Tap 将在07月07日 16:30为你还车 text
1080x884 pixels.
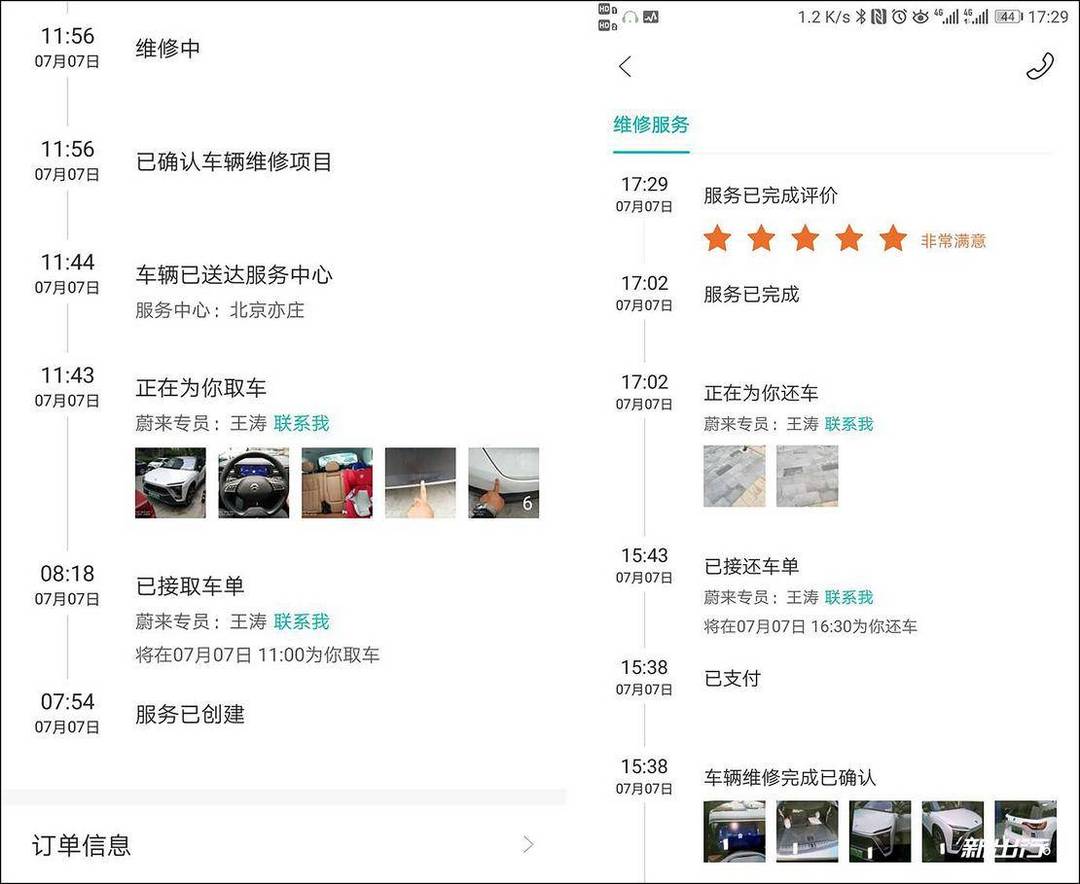pos(810,626)
